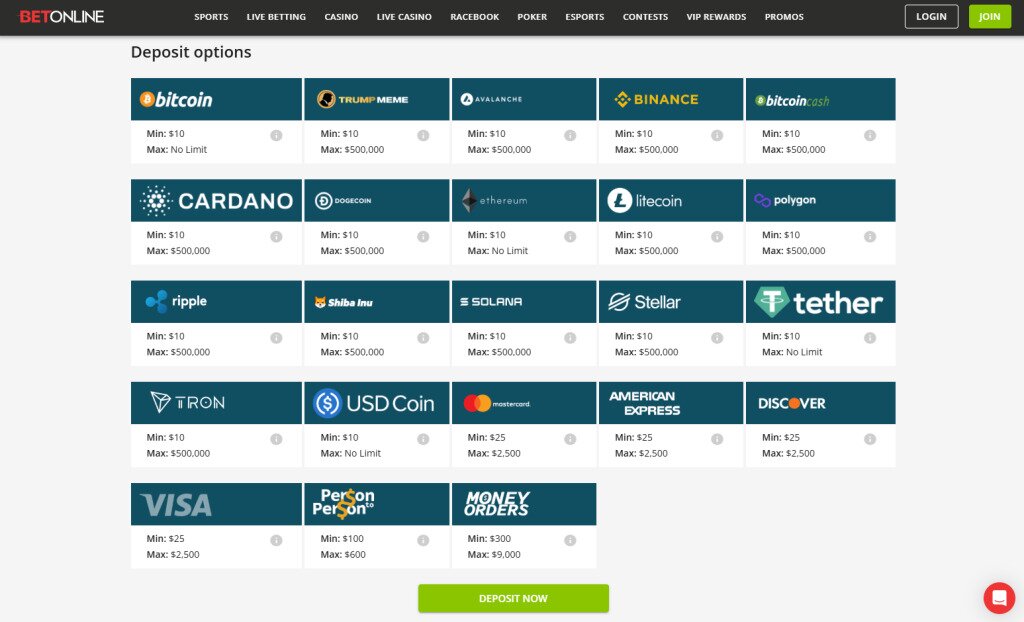
Task: Select the USD Coin banner
Action: tap(377, 403)
